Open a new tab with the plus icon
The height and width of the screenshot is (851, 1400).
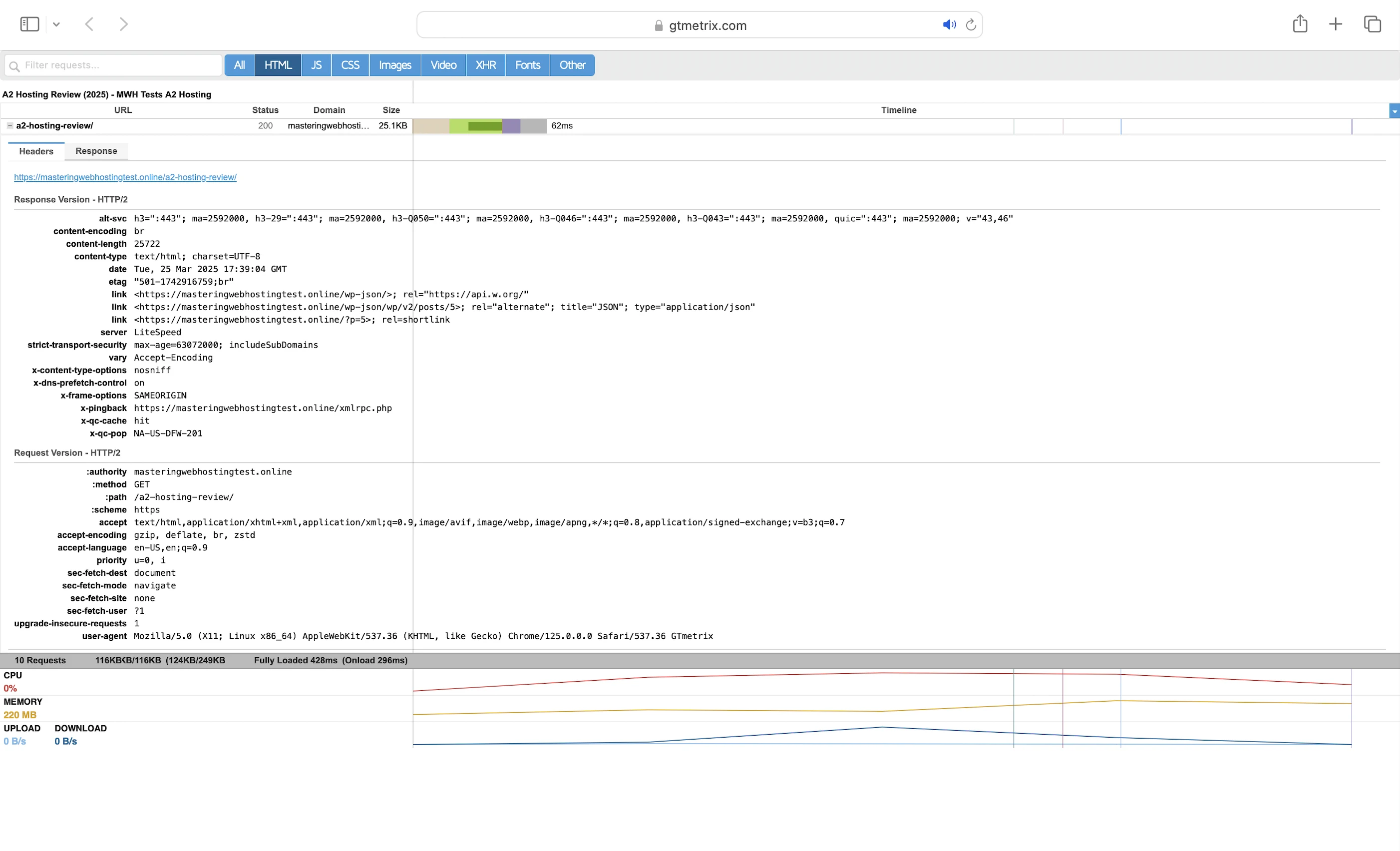[1336, 24]
